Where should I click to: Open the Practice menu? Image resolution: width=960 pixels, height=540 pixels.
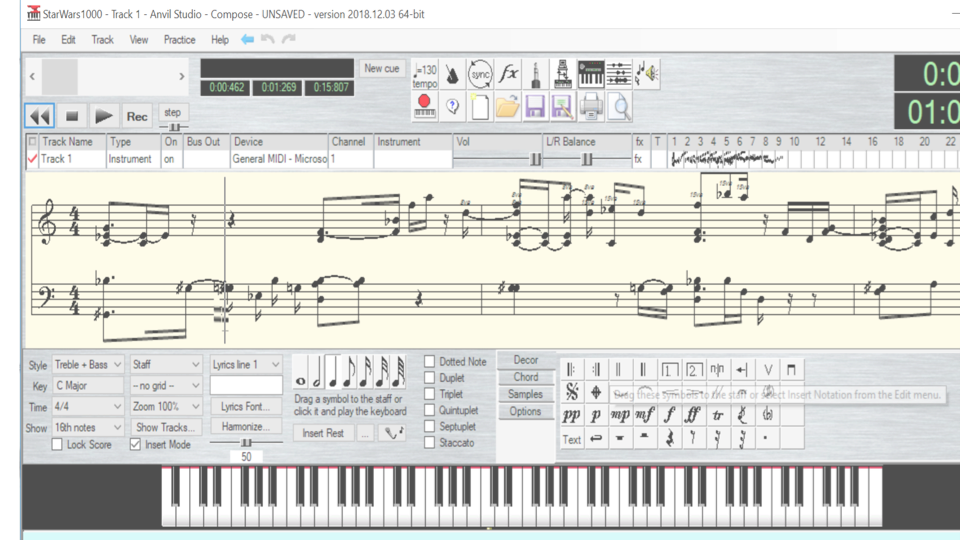click(x=179, y=40)
